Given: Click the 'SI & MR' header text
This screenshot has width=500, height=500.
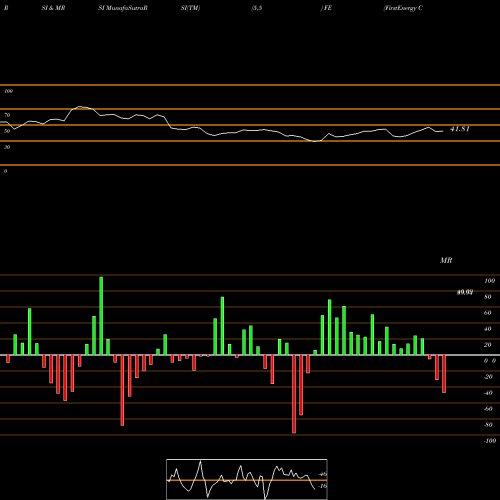Looking at the screenshot, I should tap(53, 8).
